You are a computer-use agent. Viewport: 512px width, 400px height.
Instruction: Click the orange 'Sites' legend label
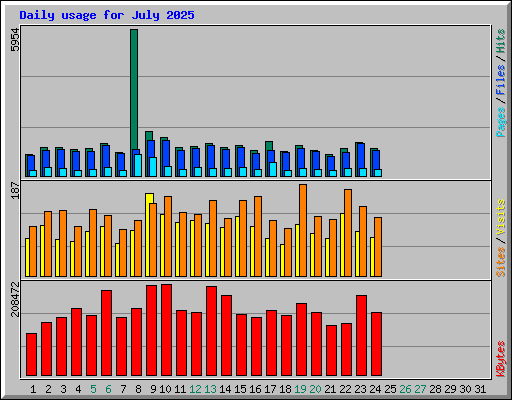coord(500,262)
